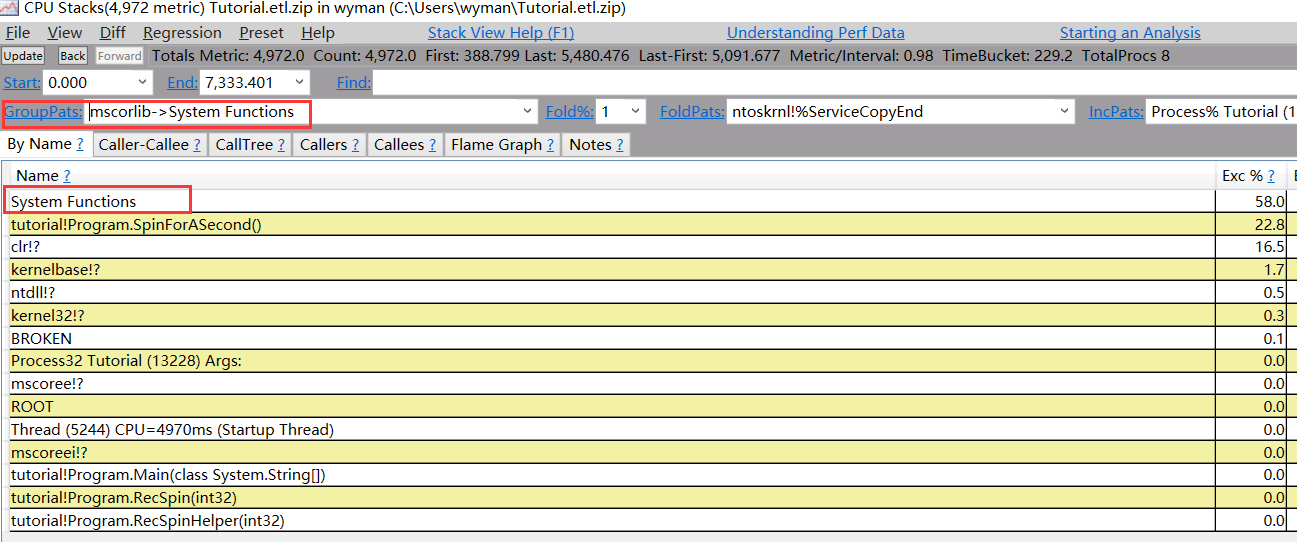Expand the End time dropdown
This screenshot has height=542, width=1297.
(300, 82)
